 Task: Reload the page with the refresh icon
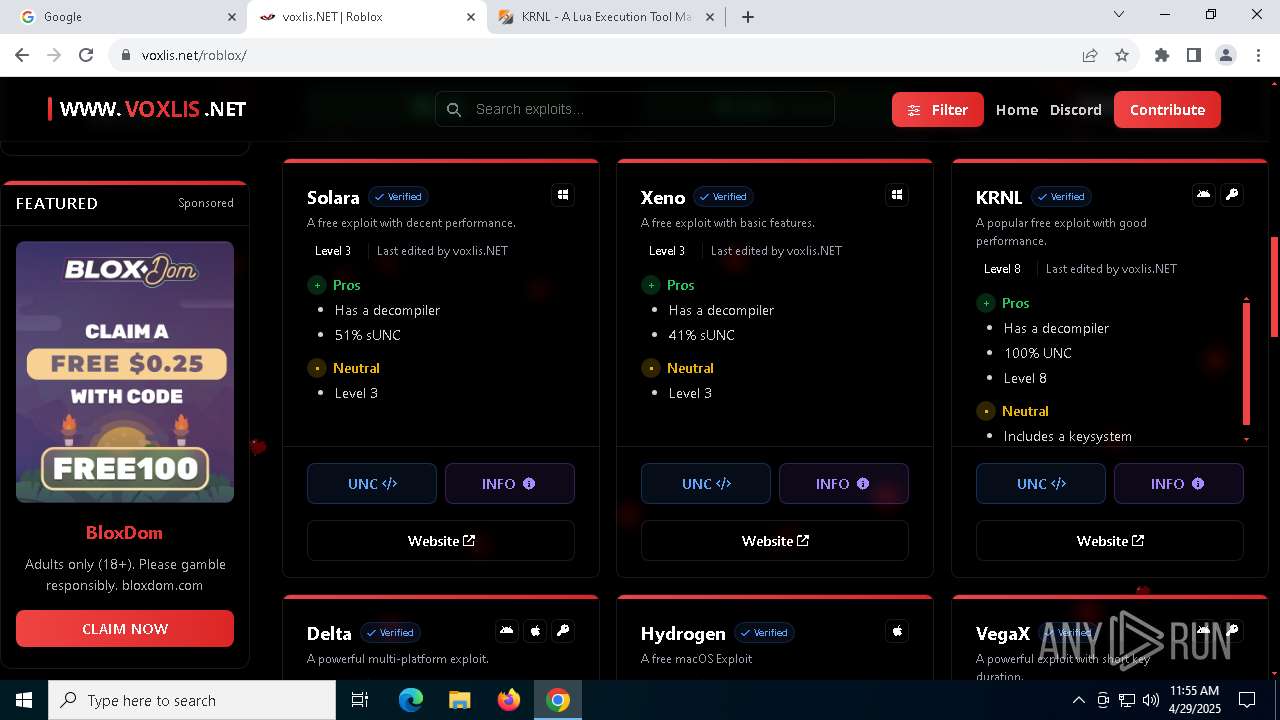coord(86,55)
